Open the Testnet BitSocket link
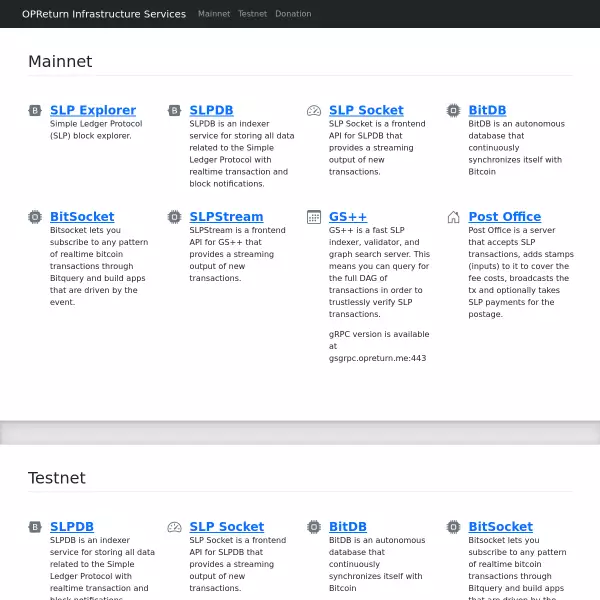Screen dimensions: 600x600 click(x=501, y=527)
